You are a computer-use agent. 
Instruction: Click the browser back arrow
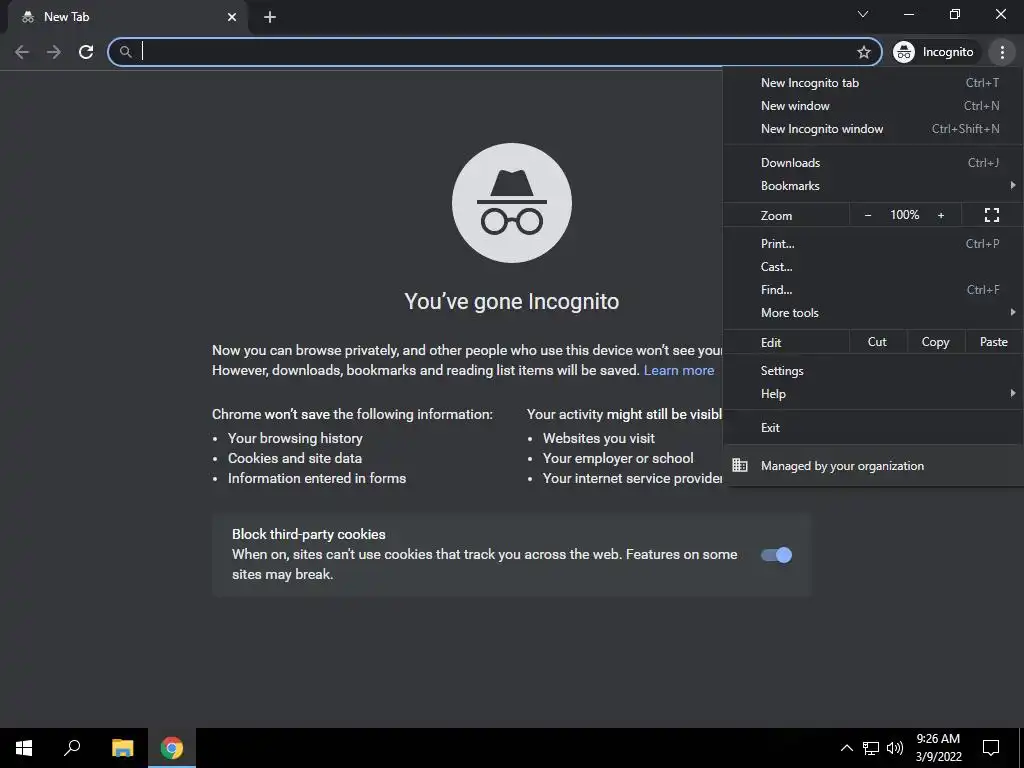pyautogui.click(x=22, y=52)
